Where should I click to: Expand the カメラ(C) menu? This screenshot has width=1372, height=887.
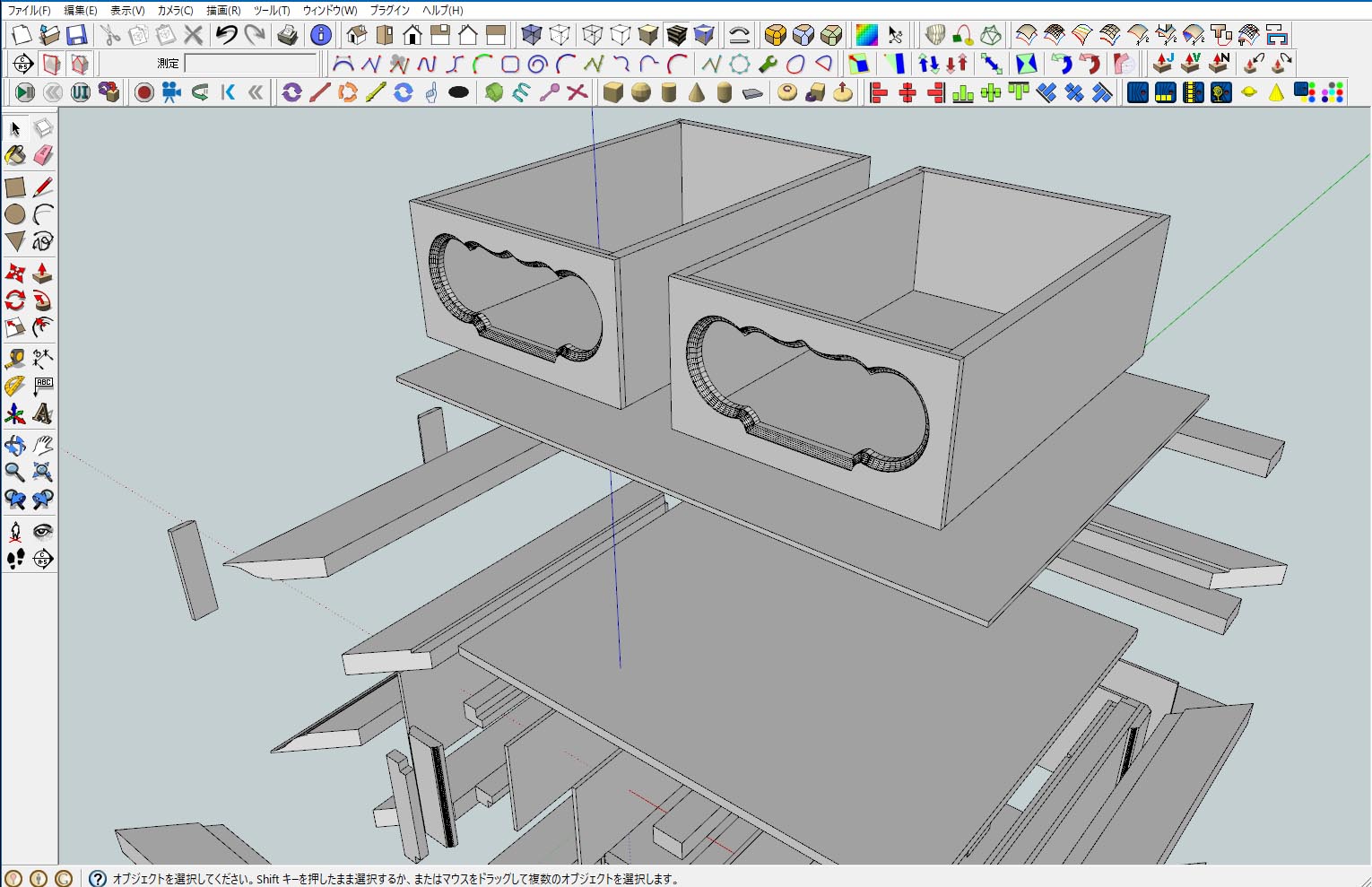click(175, 11)
